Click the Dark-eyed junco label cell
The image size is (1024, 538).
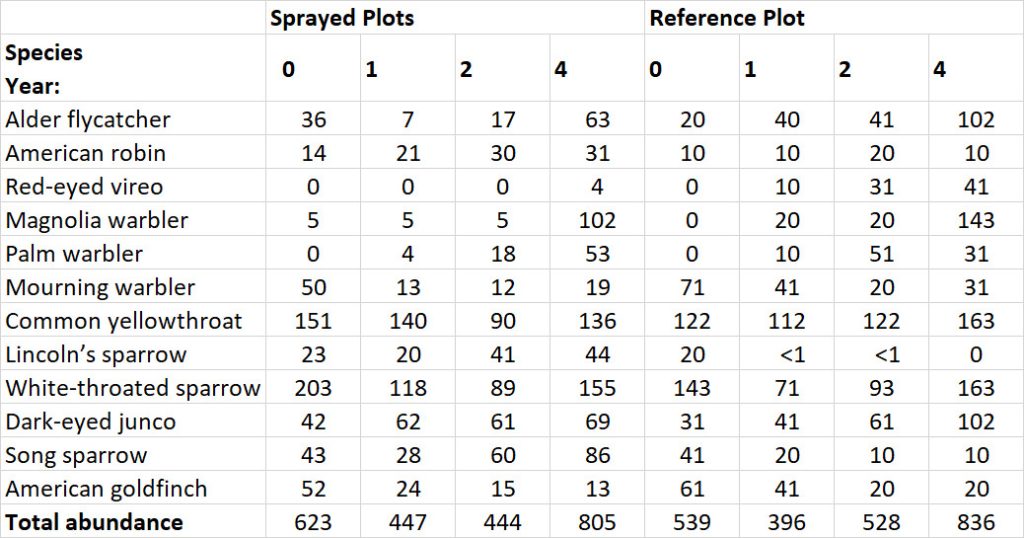click(x=133, y=421)
